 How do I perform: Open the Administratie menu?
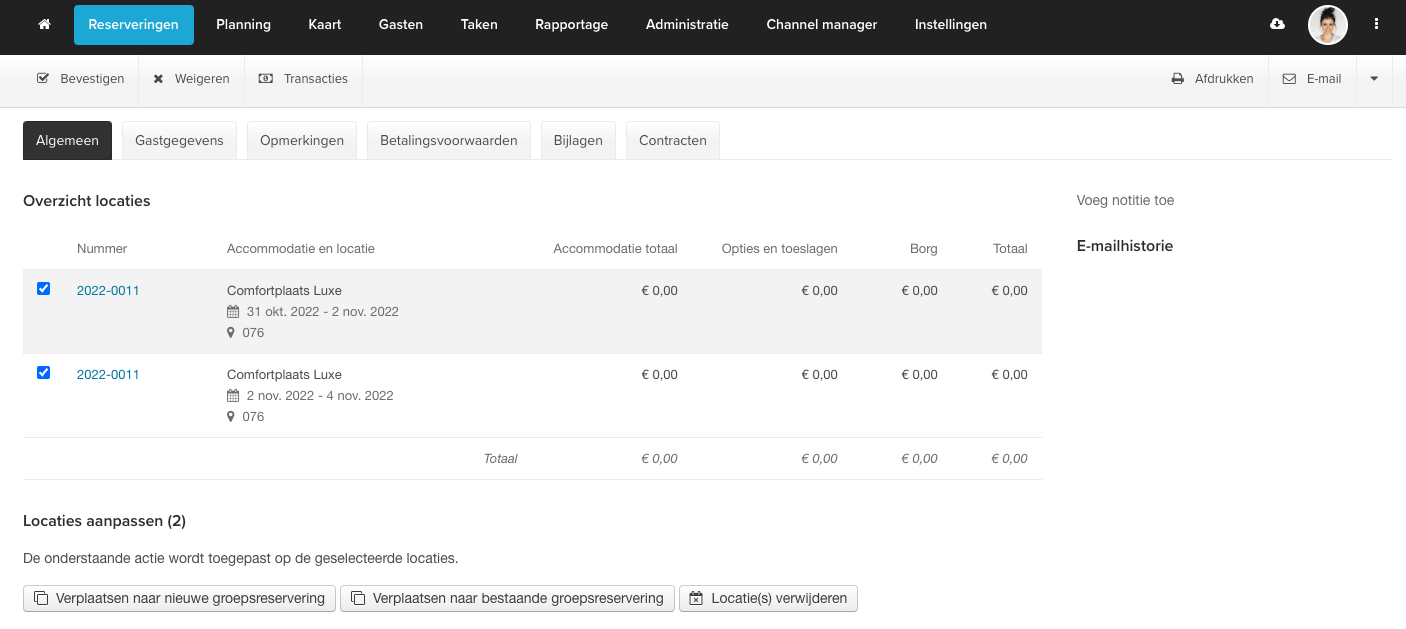tap(687, 25)
